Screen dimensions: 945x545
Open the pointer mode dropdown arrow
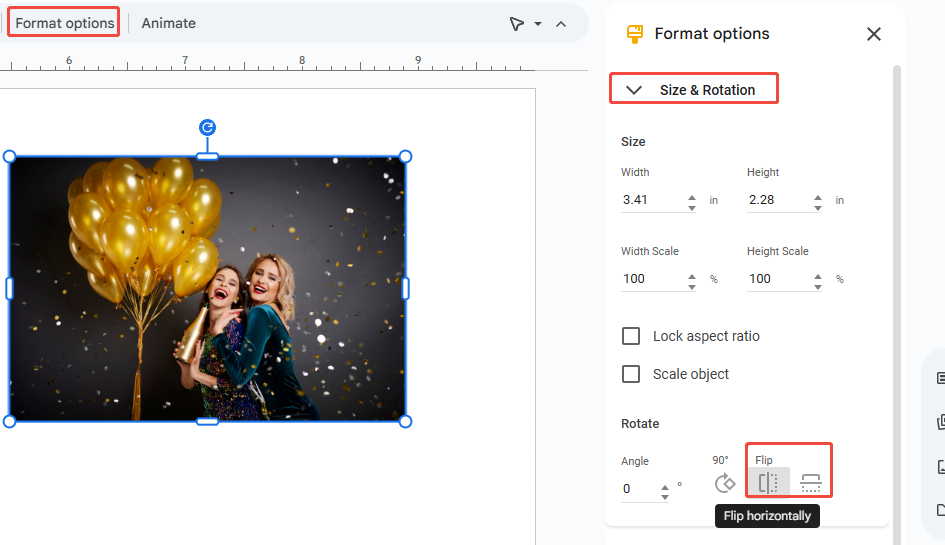[x=538, y=24]
